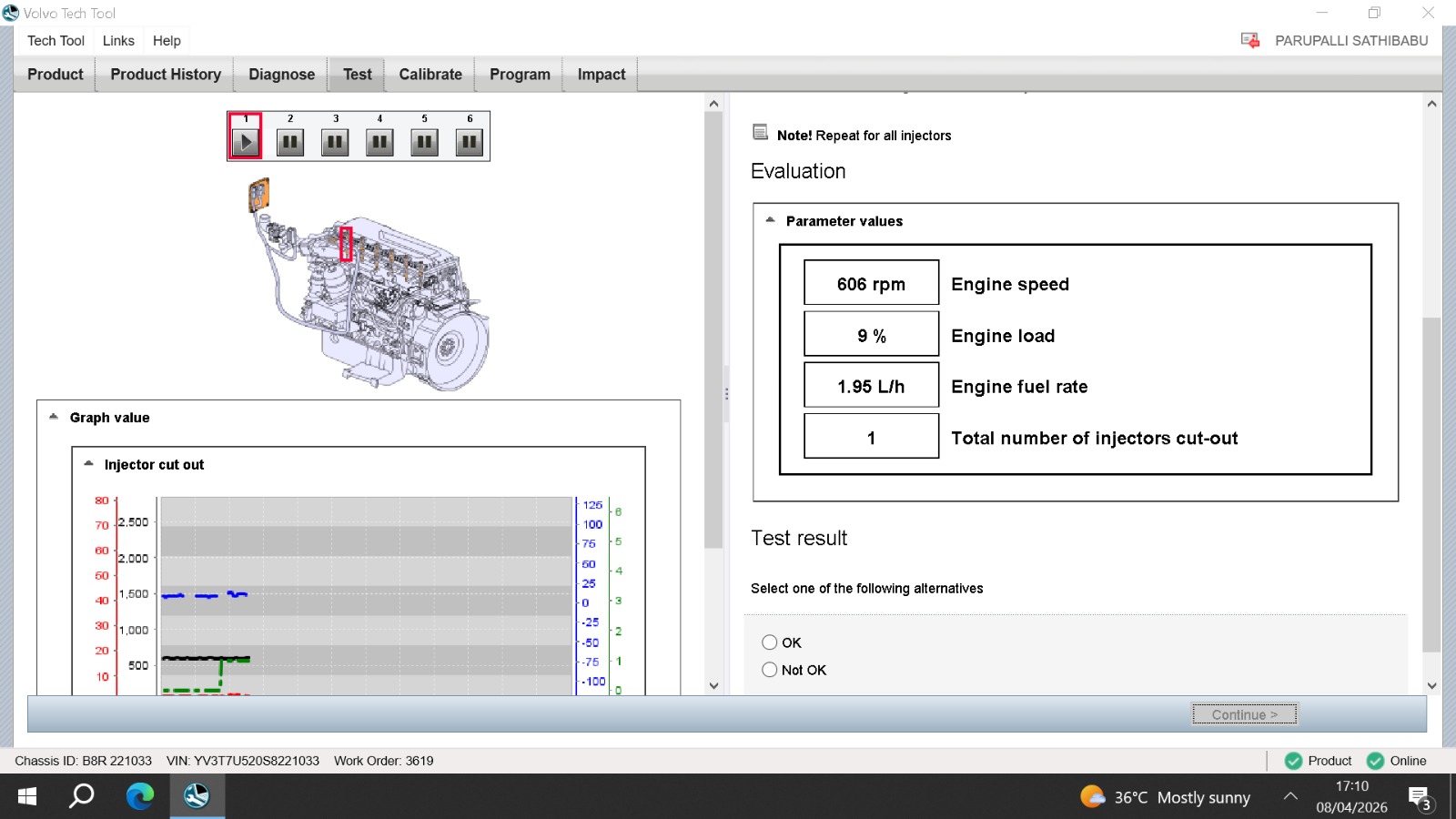Collapse the Parameter values section

(x=770, y=220)
